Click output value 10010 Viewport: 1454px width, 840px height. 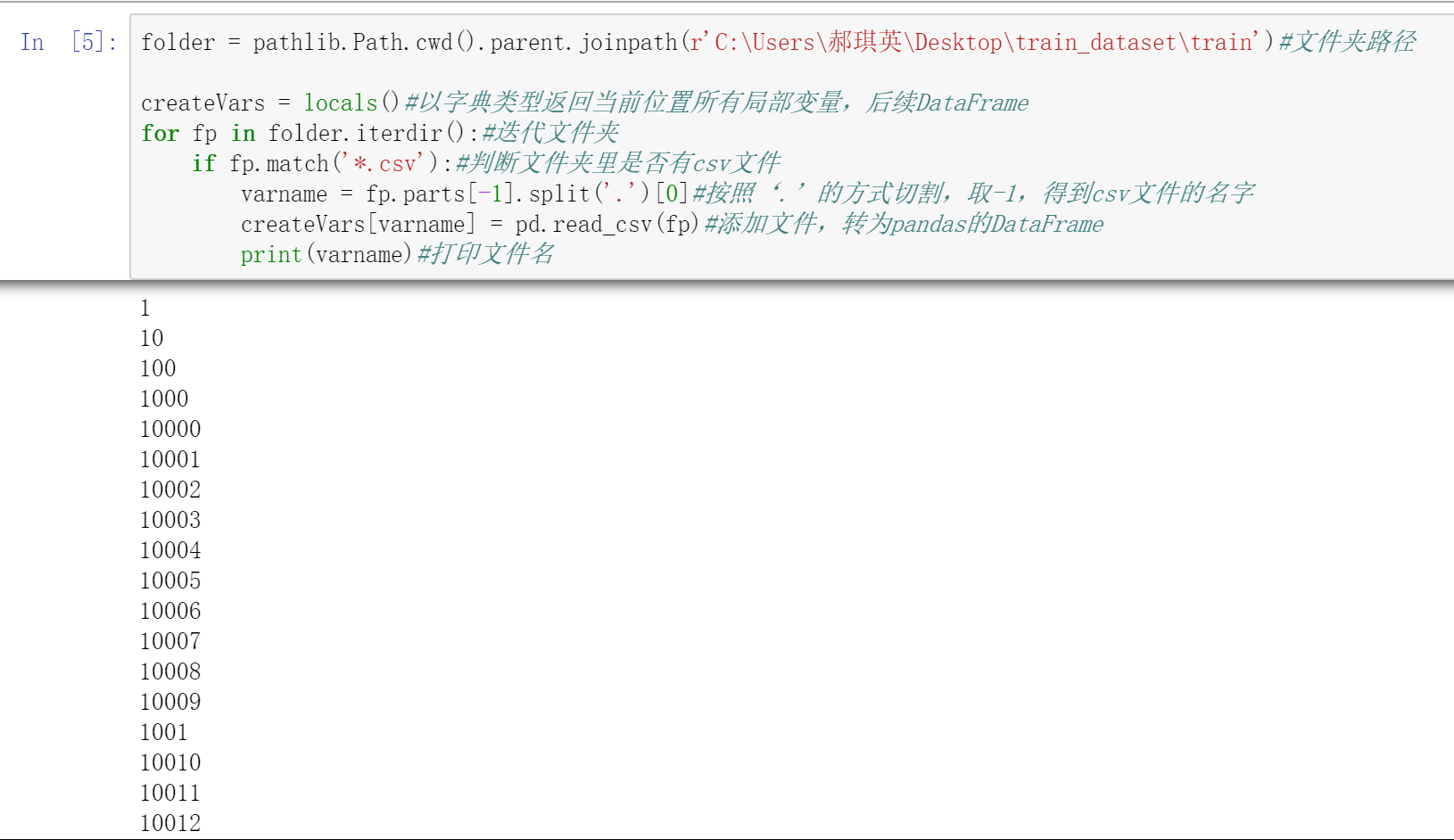point(170,762)
